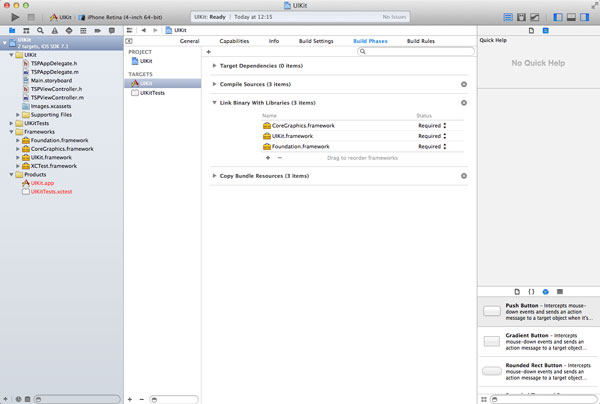Screen dimensions: 600x404
Task: Add a framework to link list
Action: pyautogui.click(x=268, y=158)
